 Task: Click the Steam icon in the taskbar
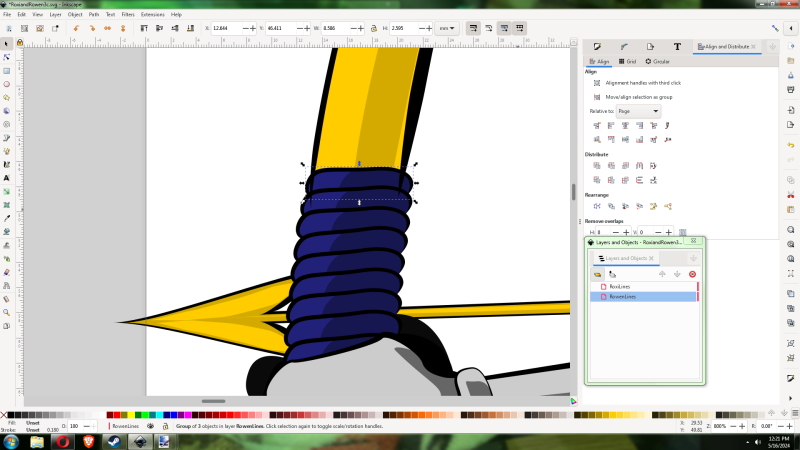click(x=115, y=440)
